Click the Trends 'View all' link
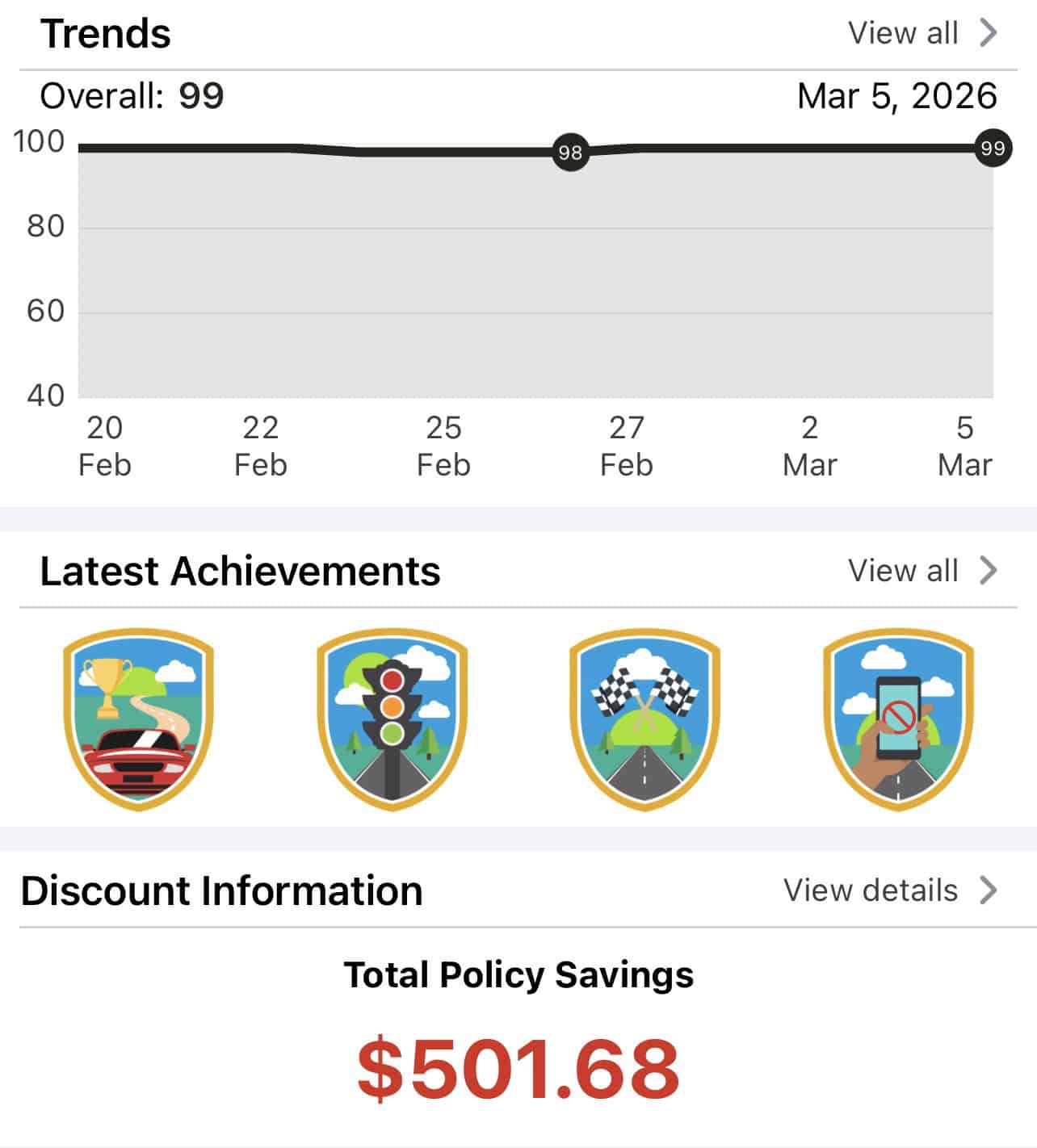 (x=903, y=33)
